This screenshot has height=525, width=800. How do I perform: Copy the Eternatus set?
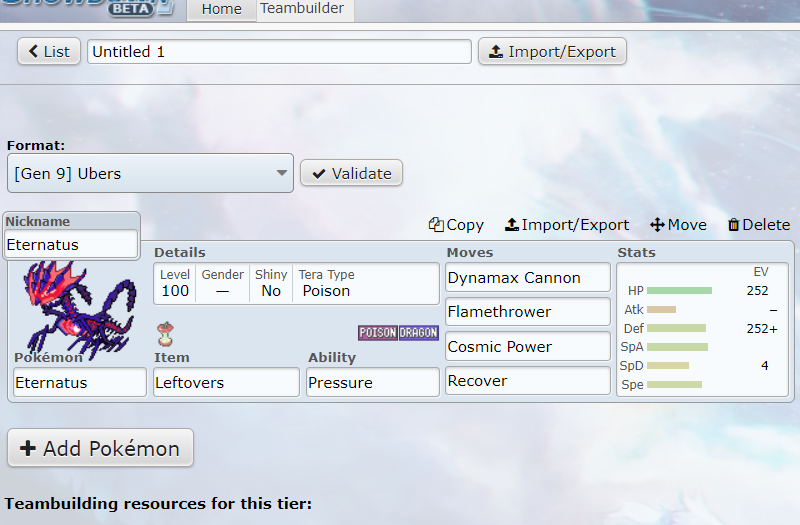456,224
